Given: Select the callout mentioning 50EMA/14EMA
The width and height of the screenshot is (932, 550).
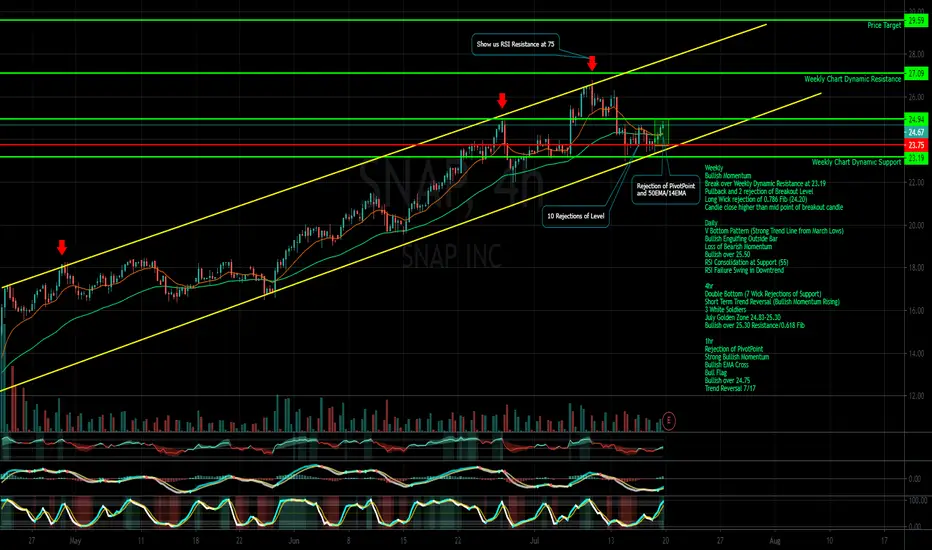Looking at the screenshot, I should (666, 190).
